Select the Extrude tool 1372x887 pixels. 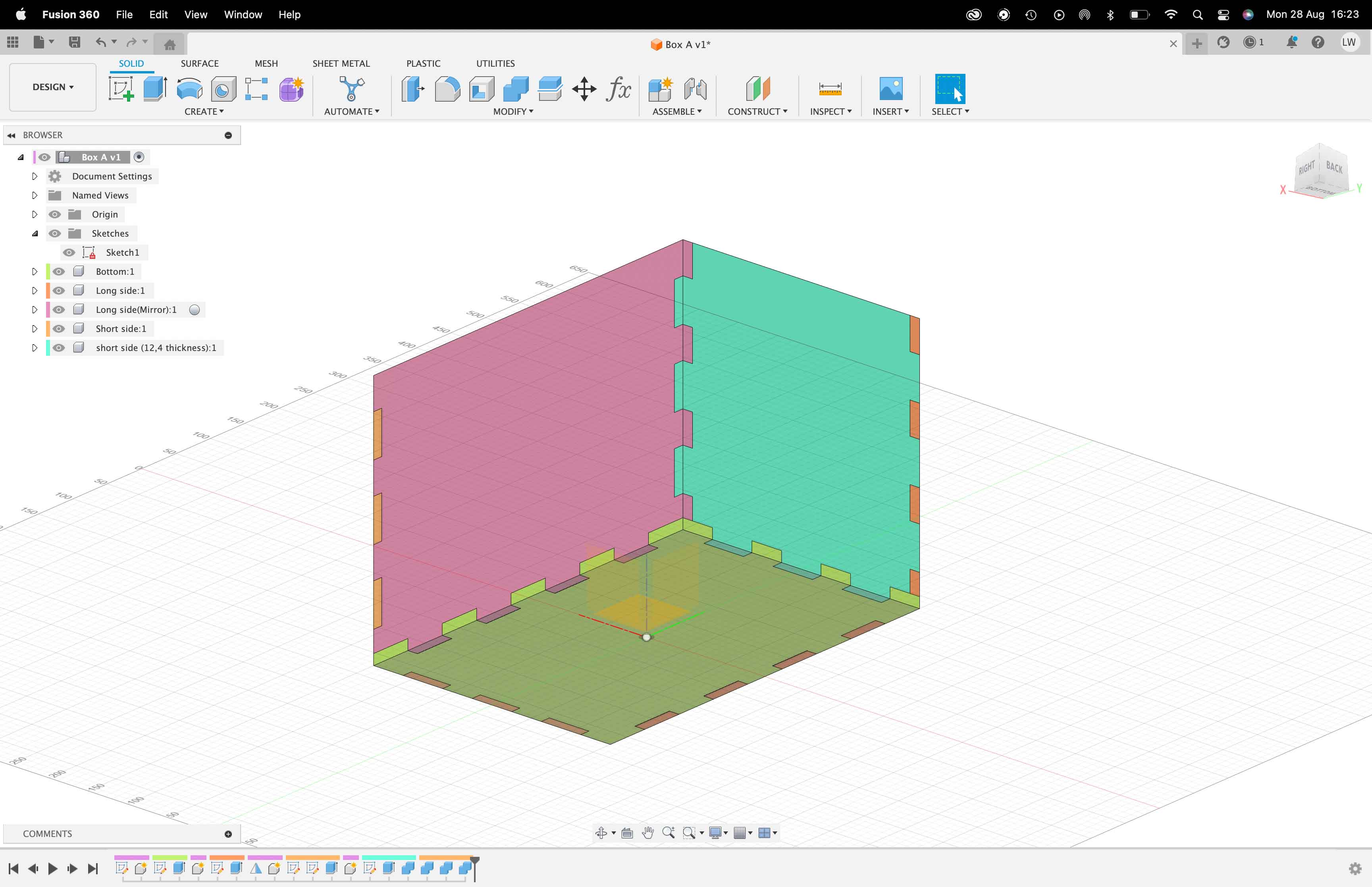155,89
